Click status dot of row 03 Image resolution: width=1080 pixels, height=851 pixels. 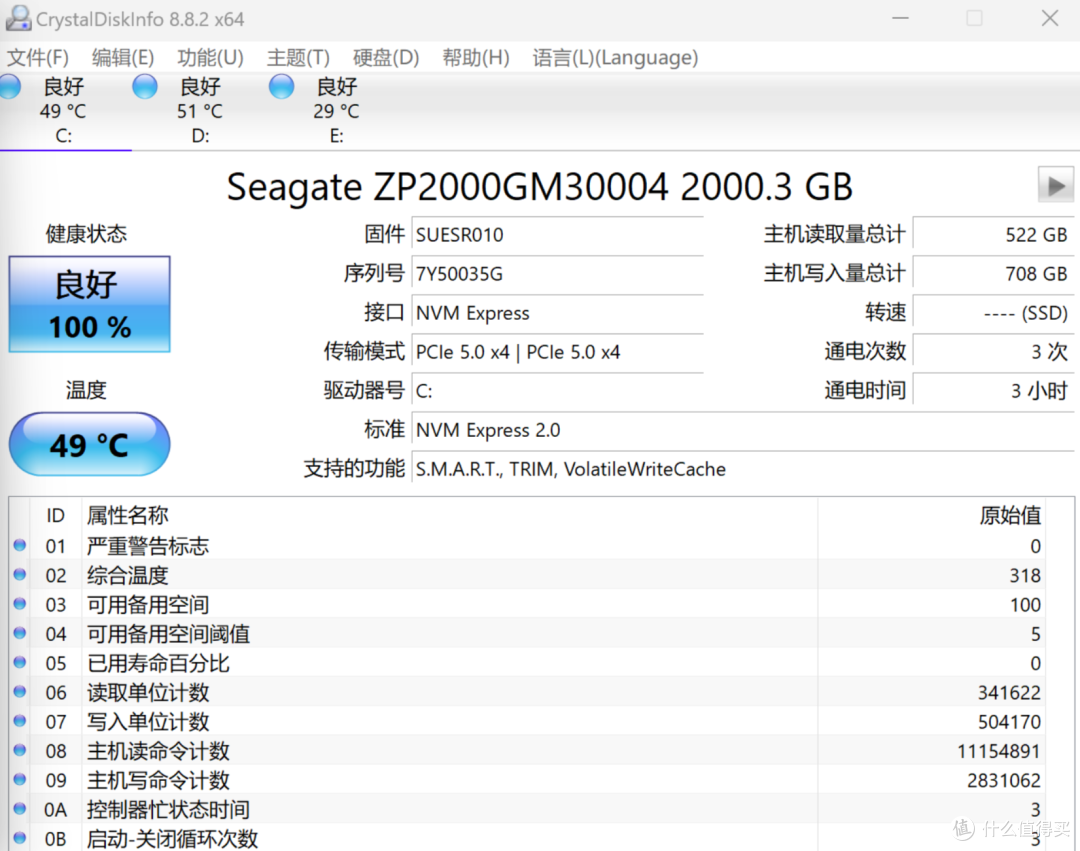click(x=20, y=604)
